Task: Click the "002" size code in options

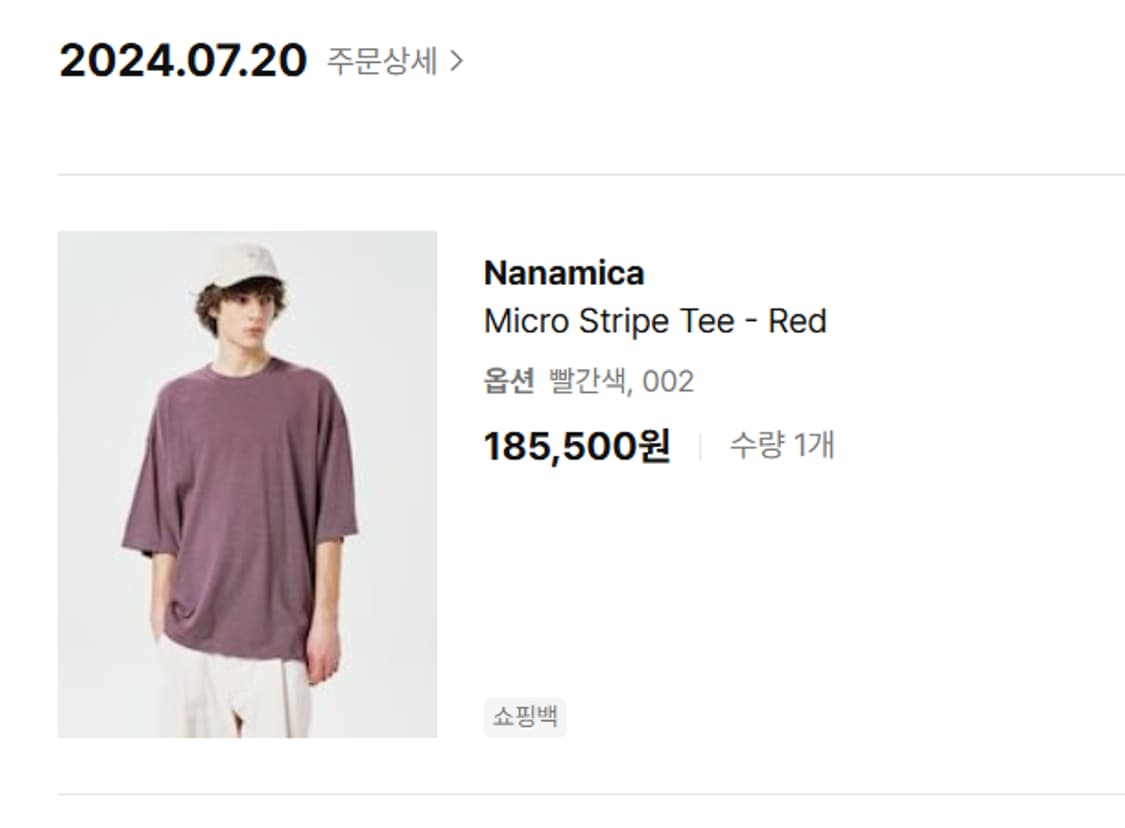Action: tap(667, 382)
